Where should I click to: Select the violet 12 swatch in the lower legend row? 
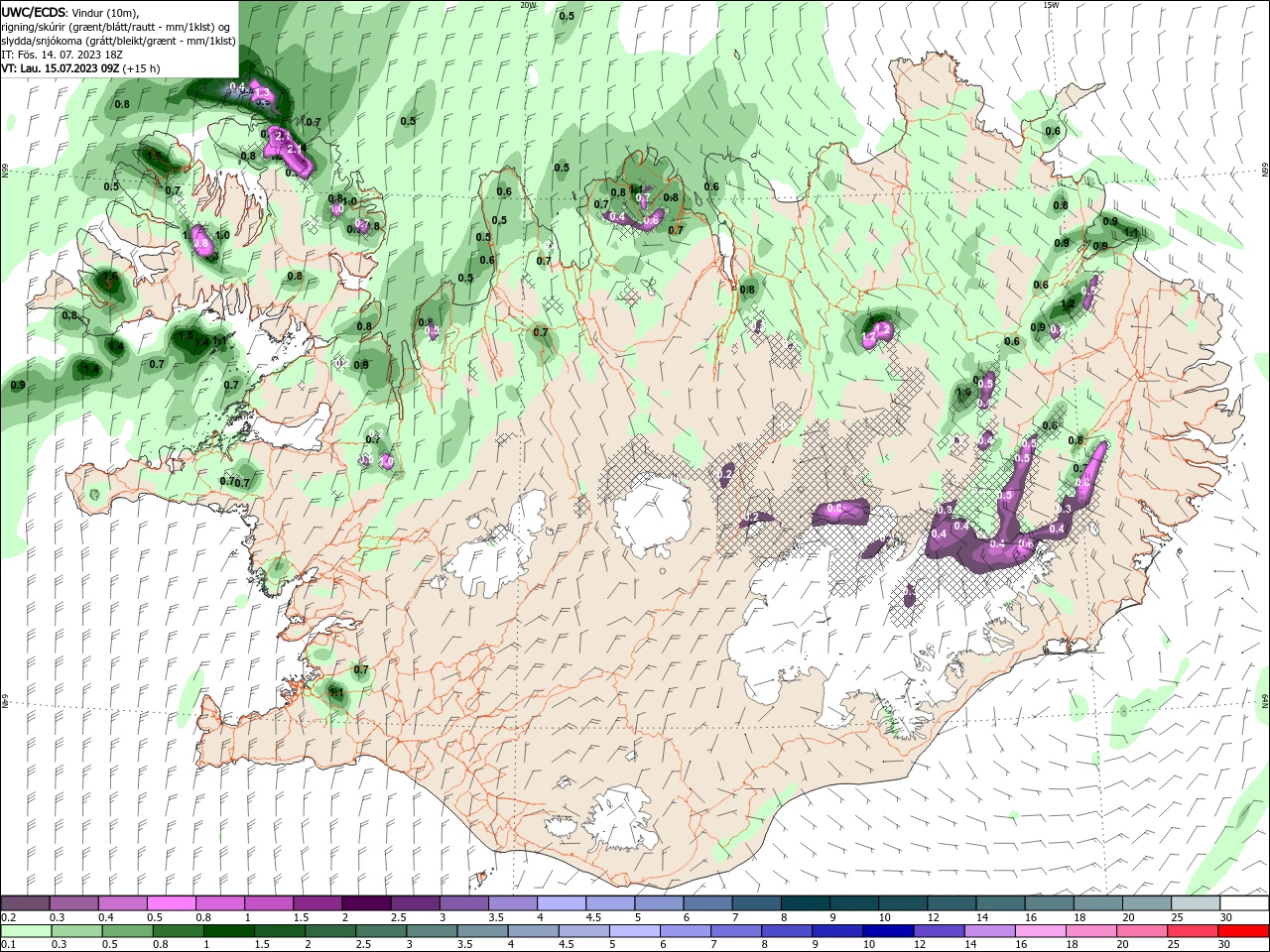[939, 932]
